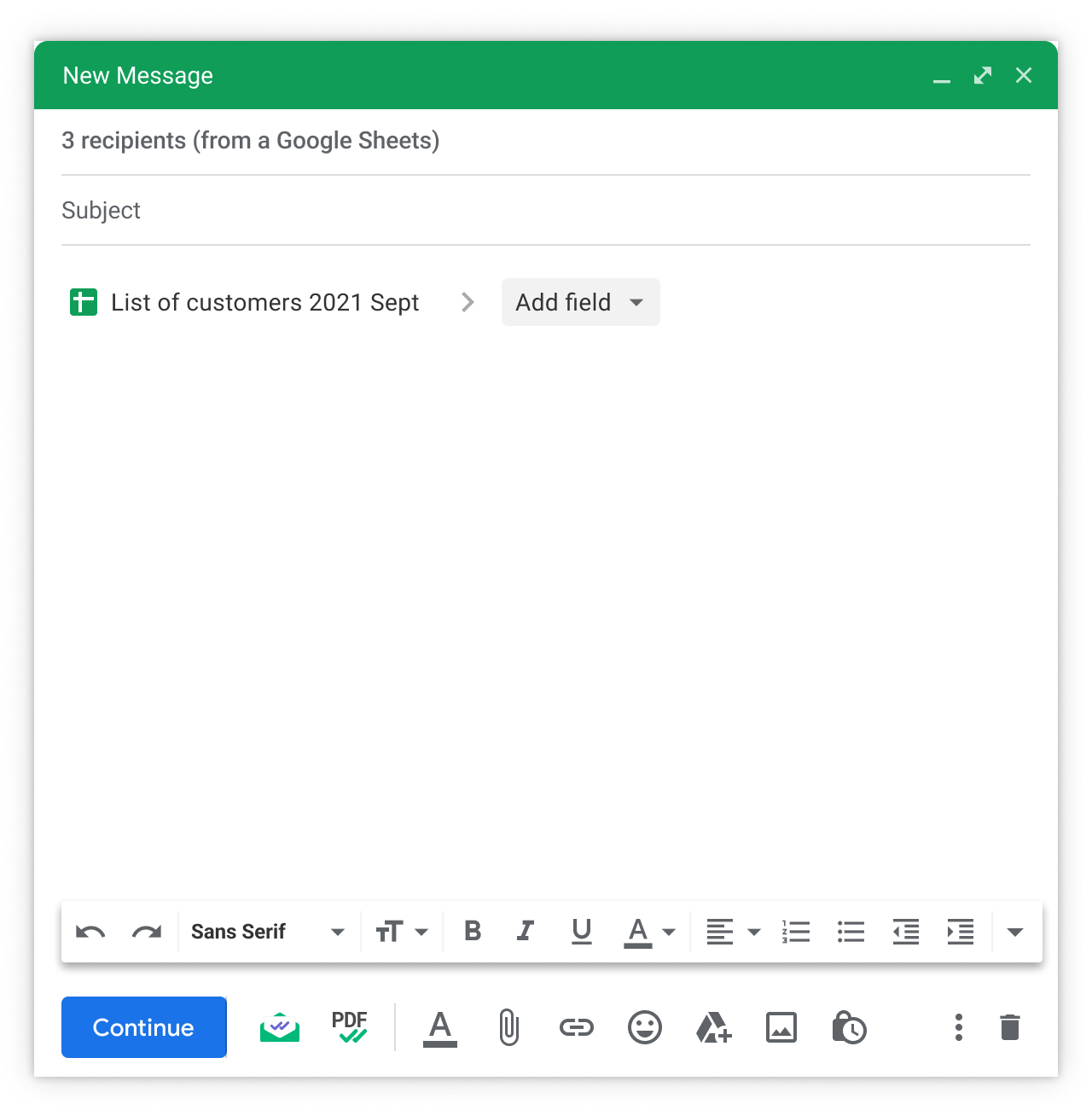1092x1116 pixels.
Task: Expand the Add field dropdown
Action: (x=580, y=302)
